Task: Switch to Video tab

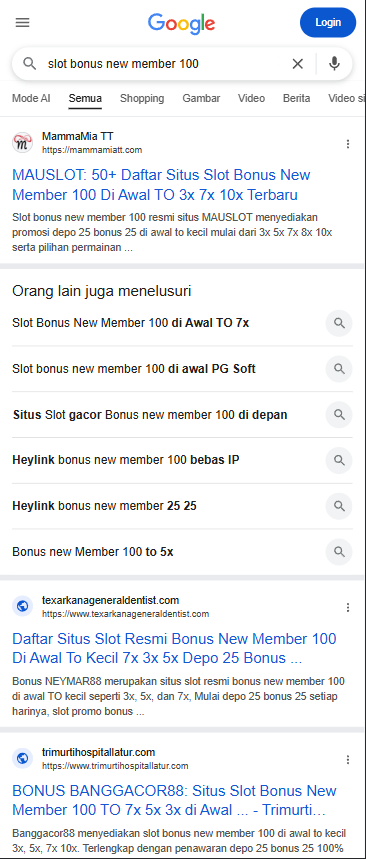Action: tap(251, 99)
